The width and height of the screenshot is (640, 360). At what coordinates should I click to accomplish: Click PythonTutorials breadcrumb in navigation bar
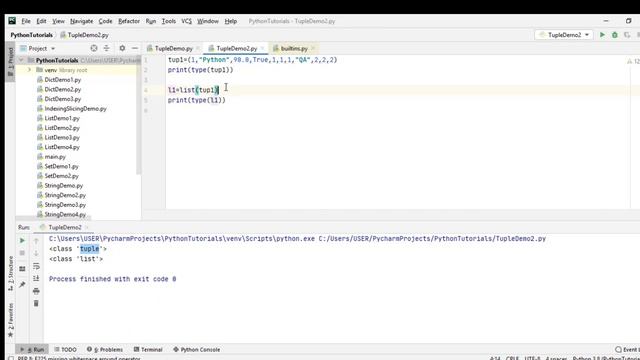pyautogui.click(x=31, y=35)
